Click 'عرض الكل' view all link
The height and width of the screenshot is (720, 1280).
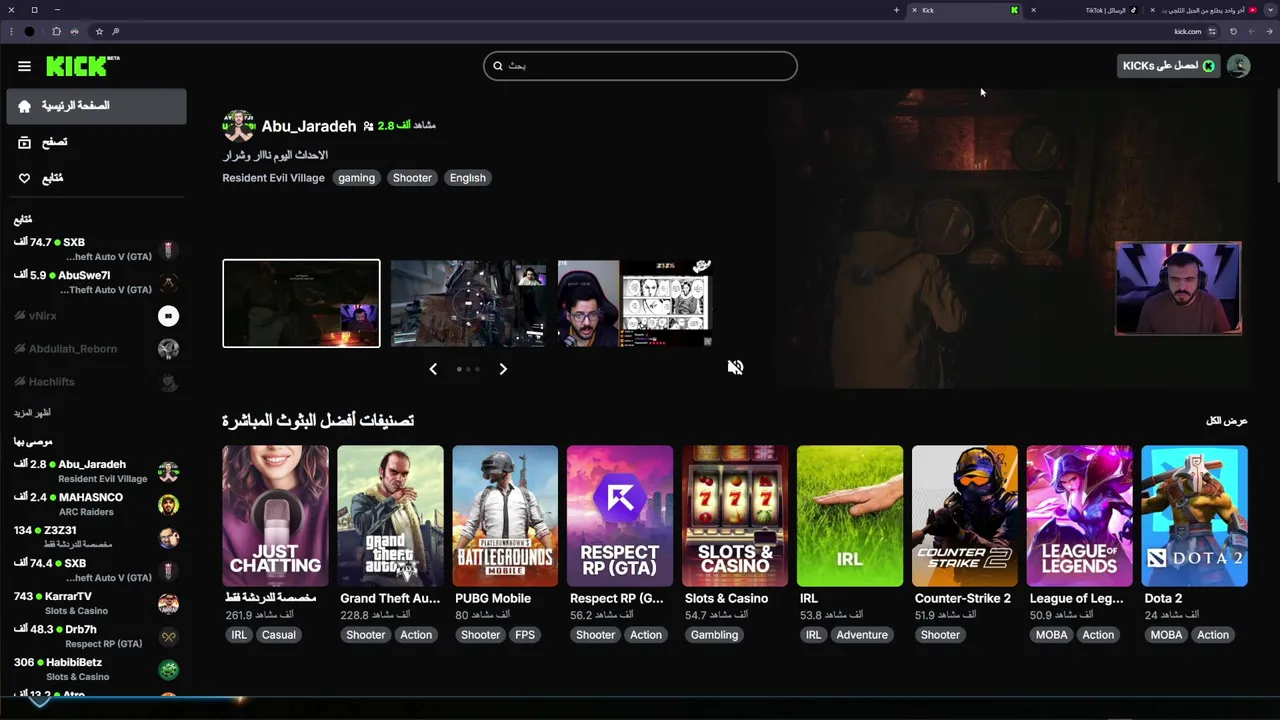coord(1227,421)
